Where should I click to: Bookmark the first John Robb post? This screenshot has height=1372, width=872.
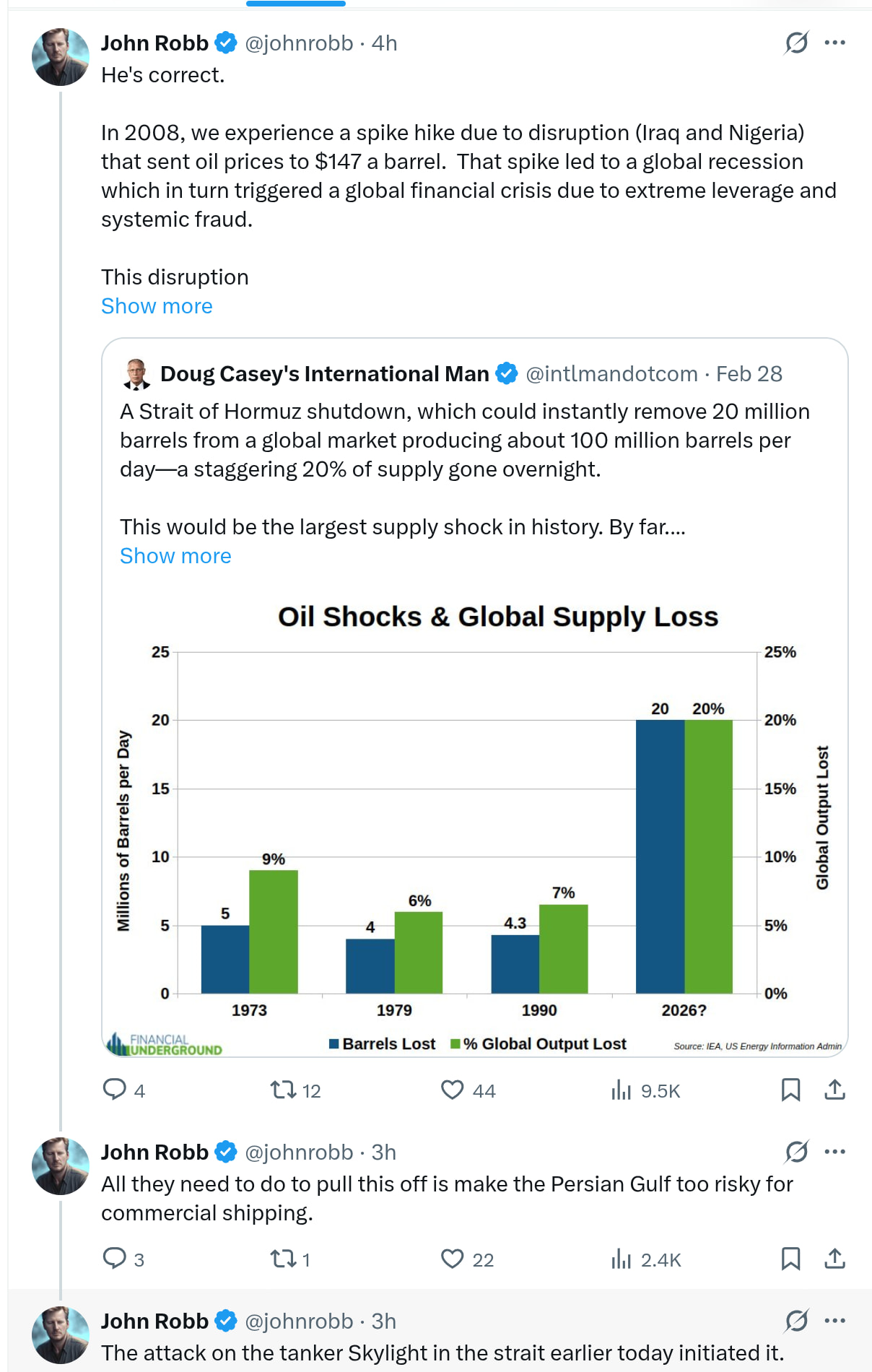click(x=790, y=1089)
